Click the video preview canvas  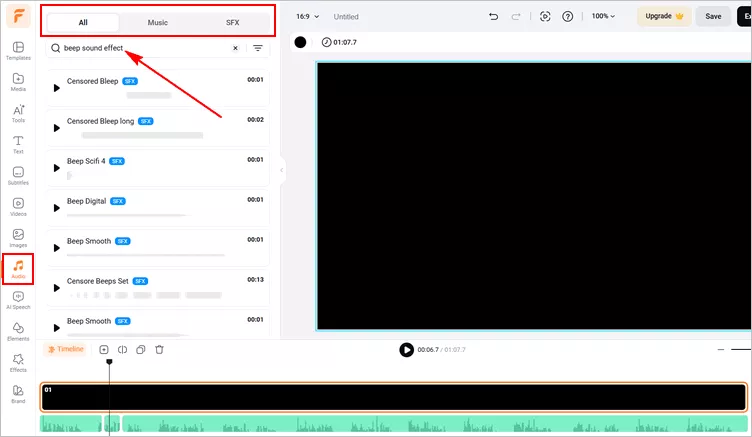(533, 196)
